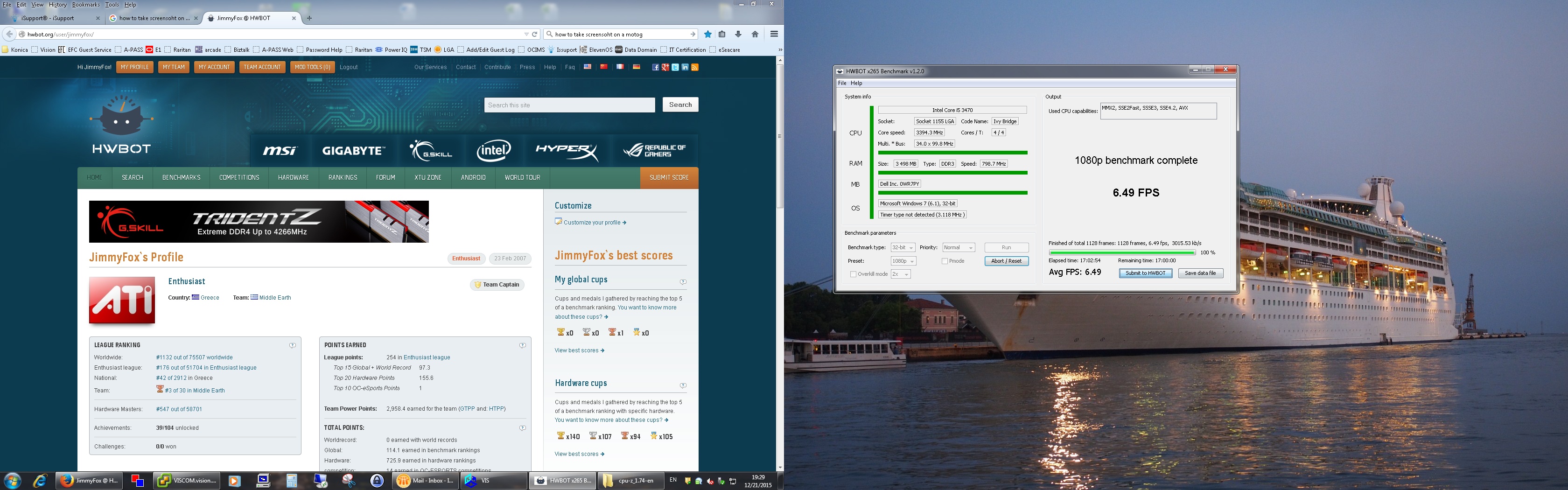The height and width of the screenshot is (490, 1568).
Task: Switch site language to German flag
Action: click(x=636, y=66)
